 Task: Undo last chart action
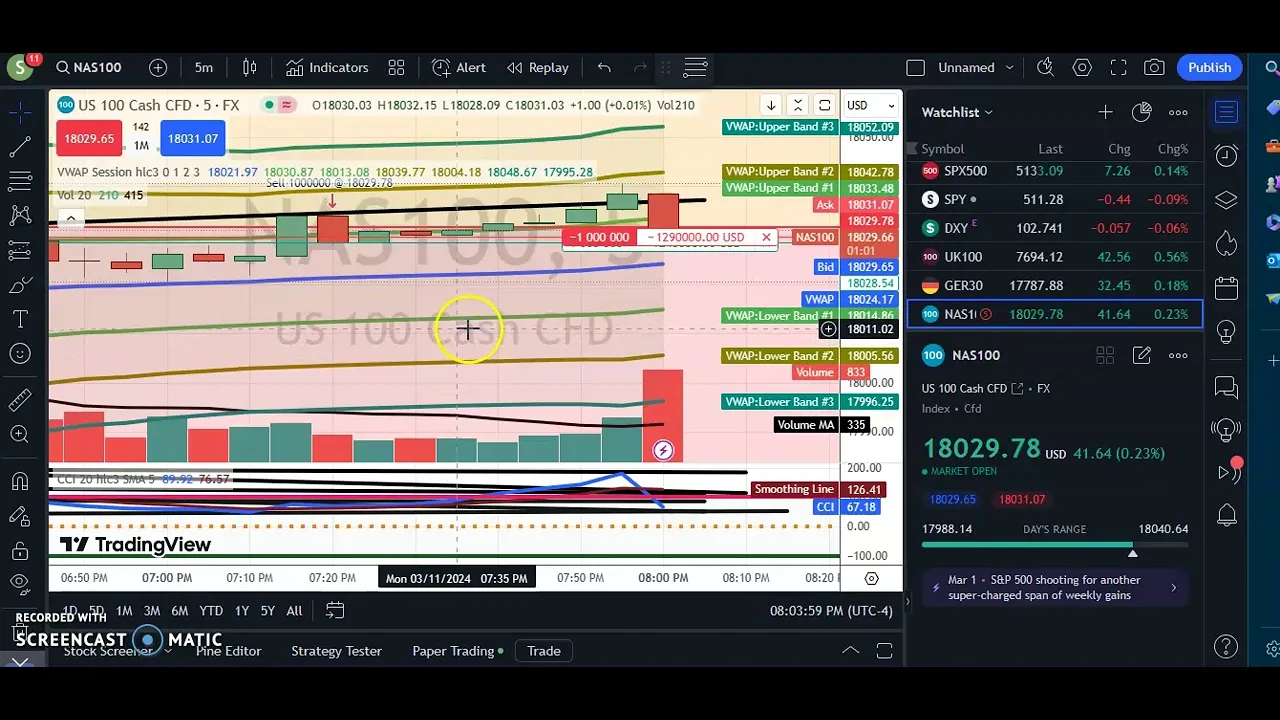[604, 67]
